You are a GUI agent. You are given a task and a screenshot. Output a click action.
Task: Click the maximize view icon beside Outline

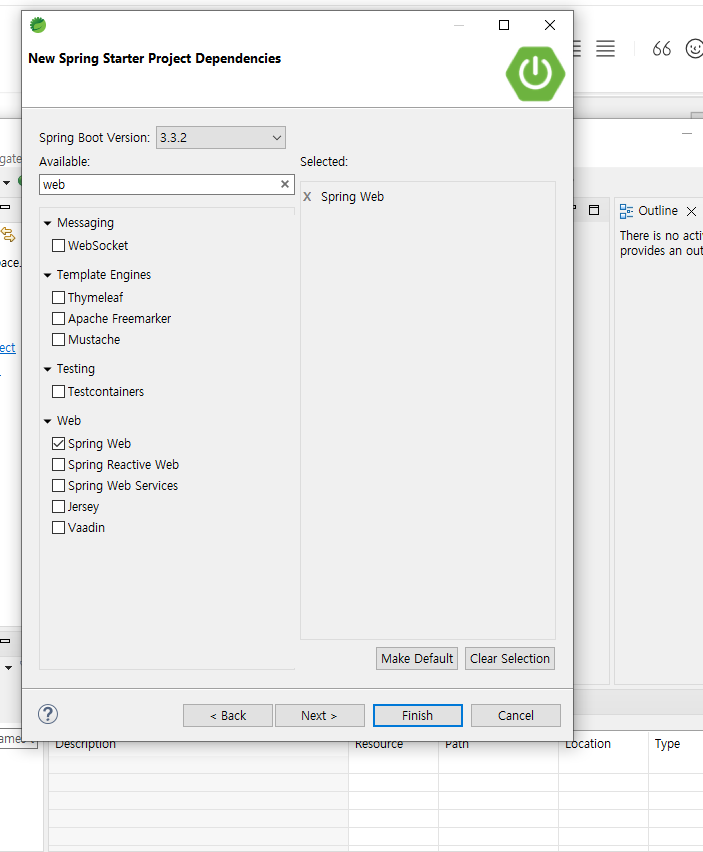594,210
